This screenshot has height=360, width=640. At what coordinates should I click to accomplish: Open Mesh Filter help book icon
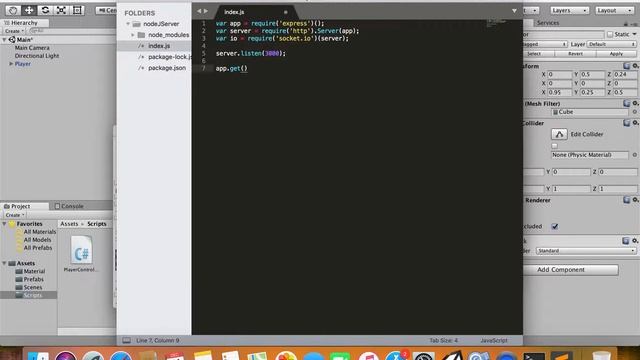tap(627, 103)
